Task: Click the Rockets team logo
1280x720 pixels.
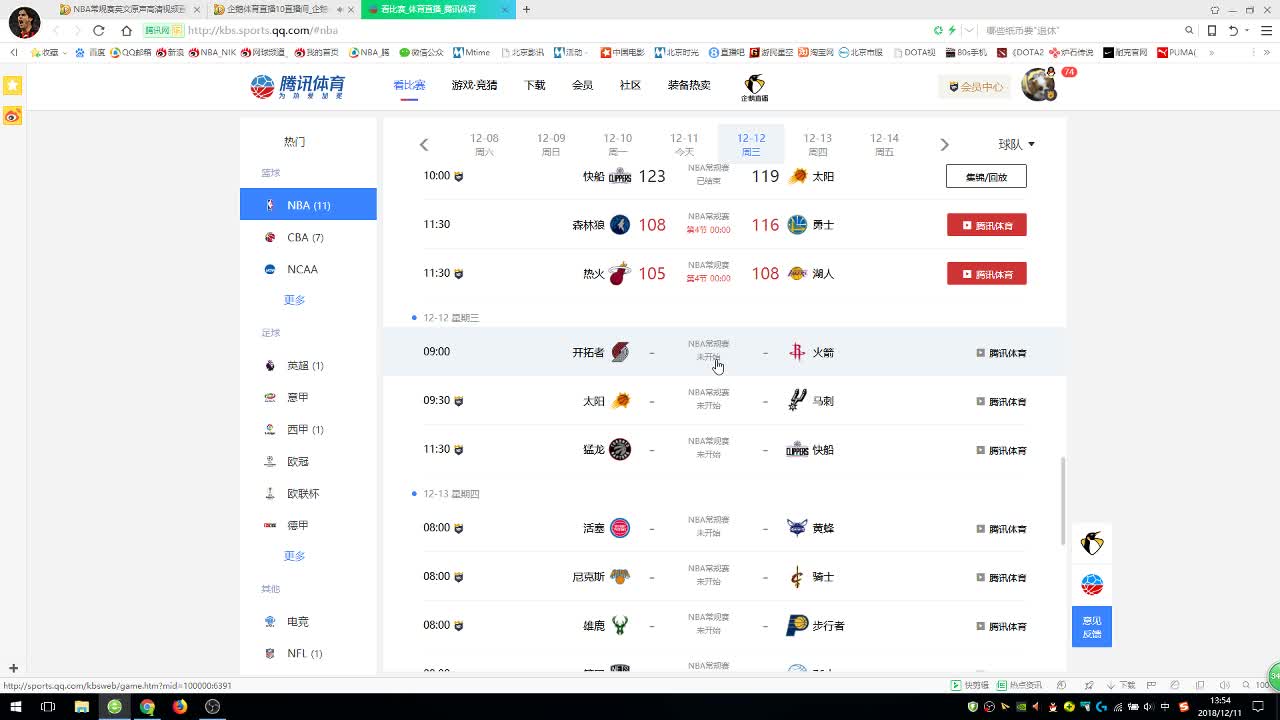Action: coord(797,352)
